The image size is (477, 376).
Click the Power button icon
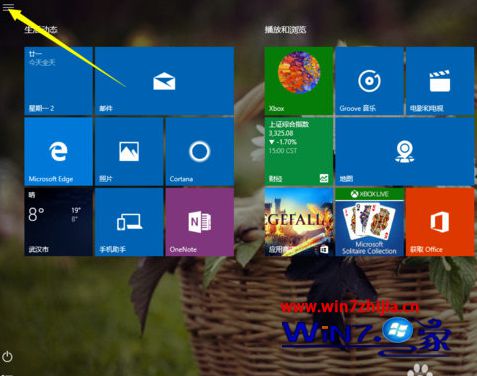pyautogui.click(x=7, y=357)
